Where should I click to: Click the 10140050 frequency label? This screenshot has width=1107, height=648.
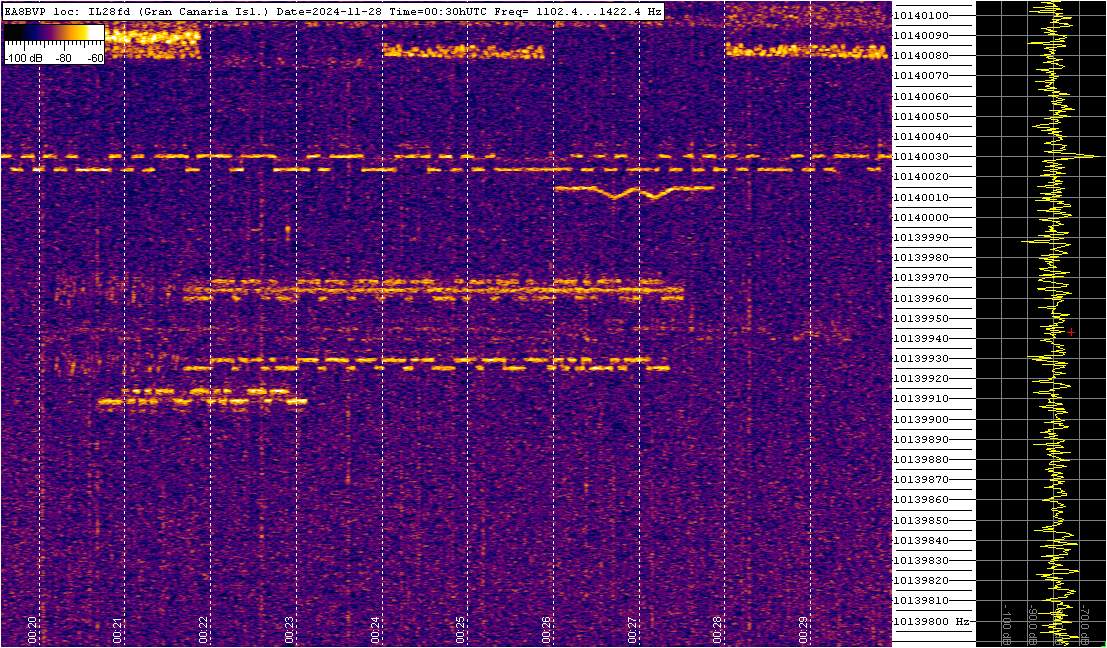click(x=921, y=116)
